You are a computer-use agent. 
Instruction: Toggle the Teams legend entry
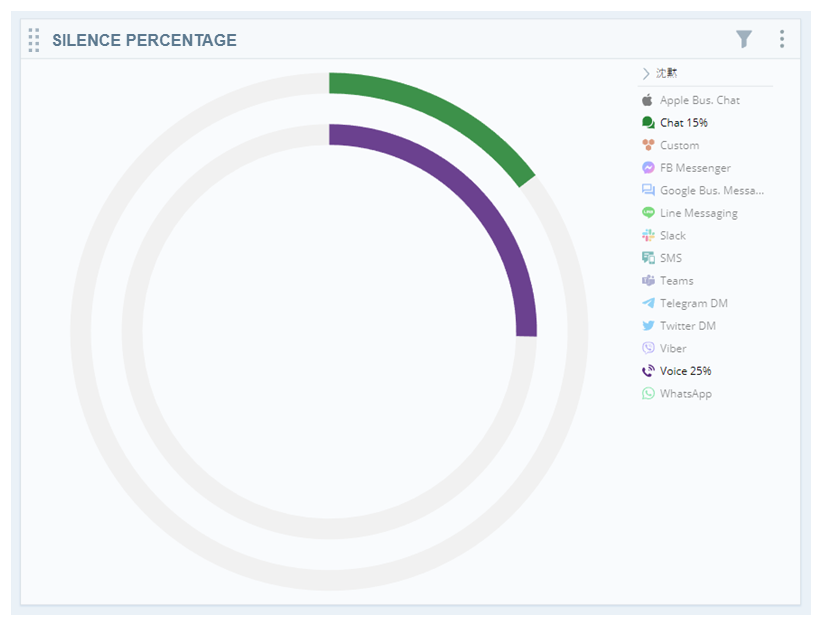tap(667, 281)
